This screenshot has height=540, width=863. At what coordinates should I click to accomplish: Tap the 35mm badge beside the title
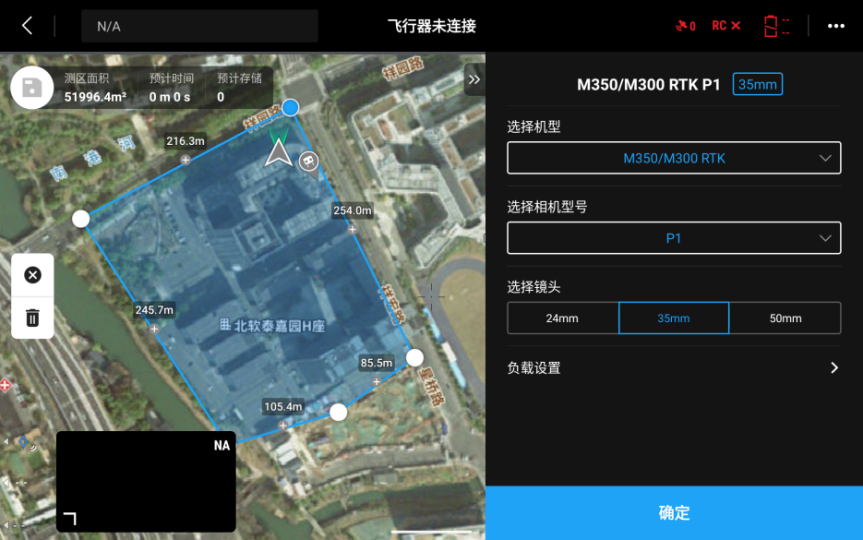(x=757, y=84)
